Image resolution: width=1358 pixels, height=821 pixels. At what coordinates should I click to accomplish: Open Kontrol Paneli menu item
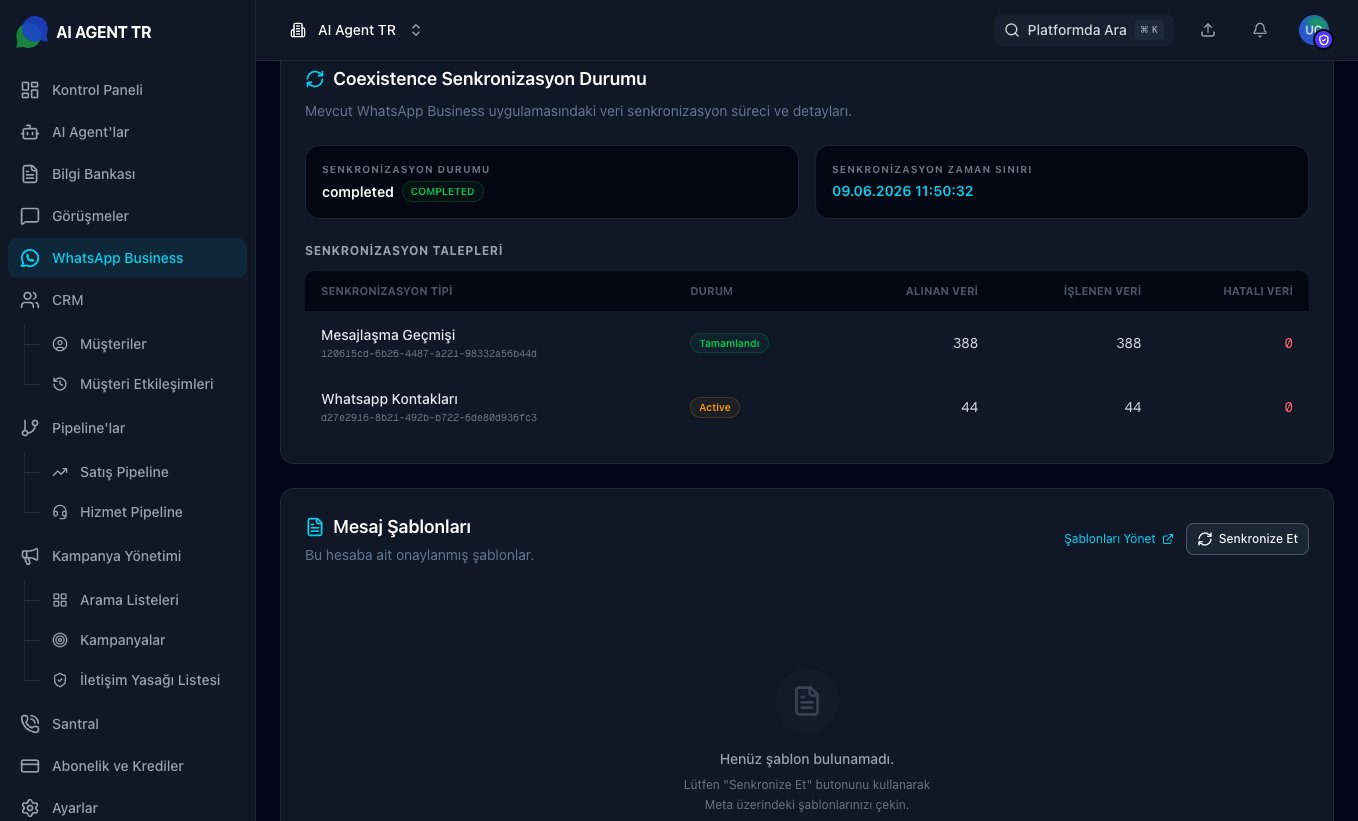[x=127, y=90]
